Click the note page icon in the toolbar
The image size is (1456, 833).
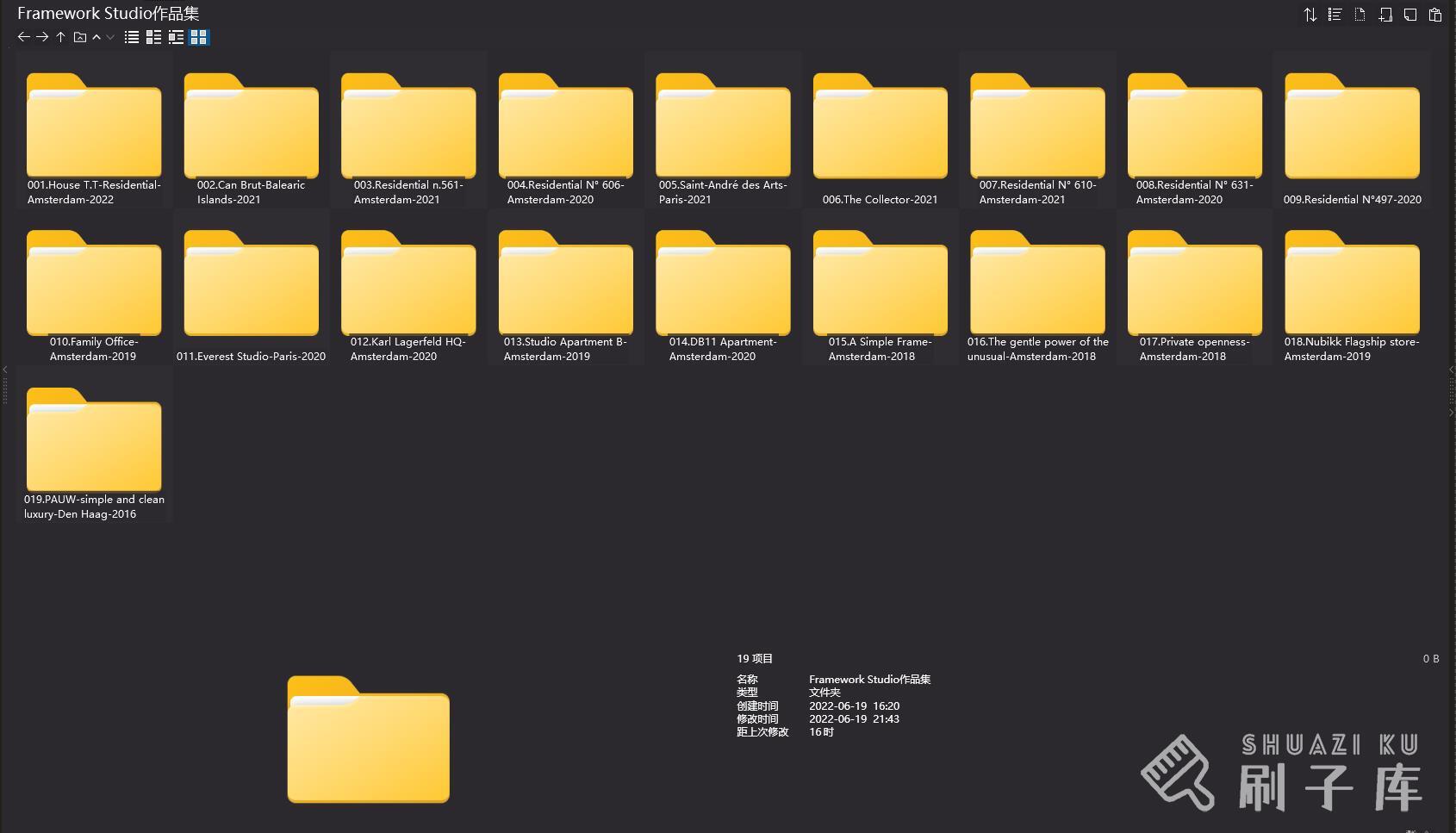pos(1409,15)
